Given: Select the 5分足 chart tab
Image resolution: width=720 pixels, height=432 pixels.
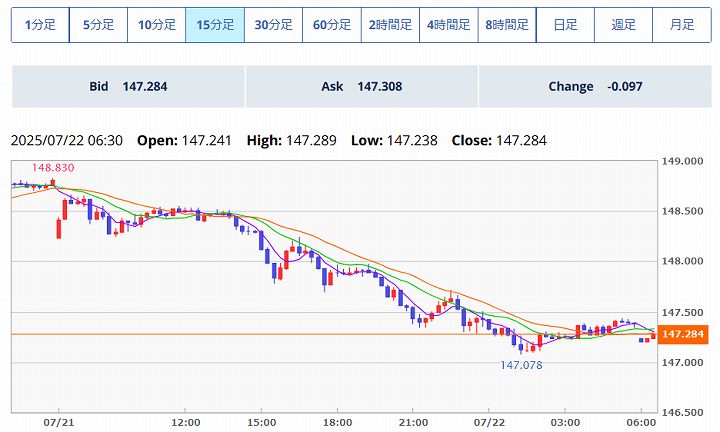Looking at the screenshot, I should point(99,25).
